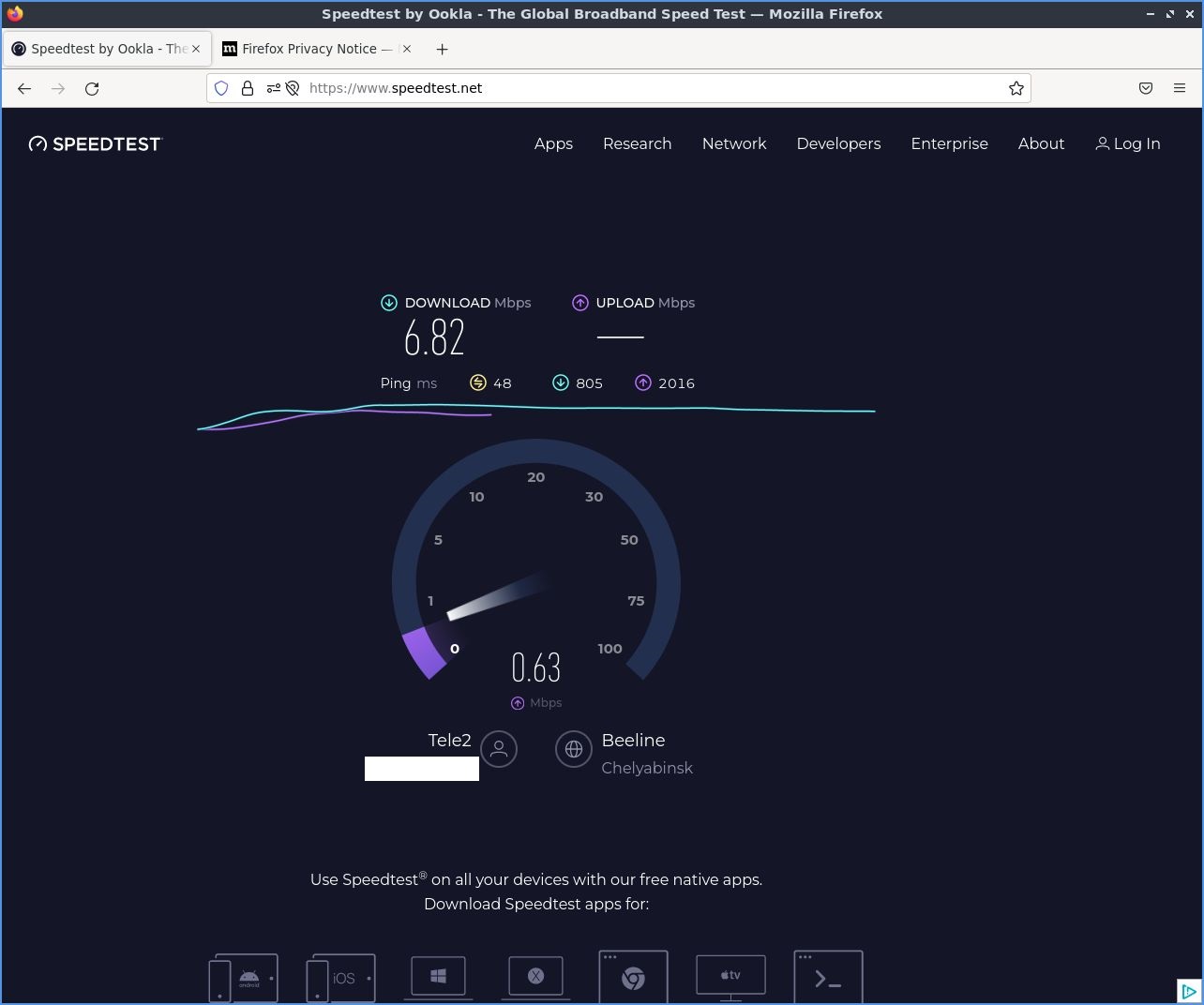Bookmark this page with the star icon
1204x1005 pixels.
tap(1016, 88)
